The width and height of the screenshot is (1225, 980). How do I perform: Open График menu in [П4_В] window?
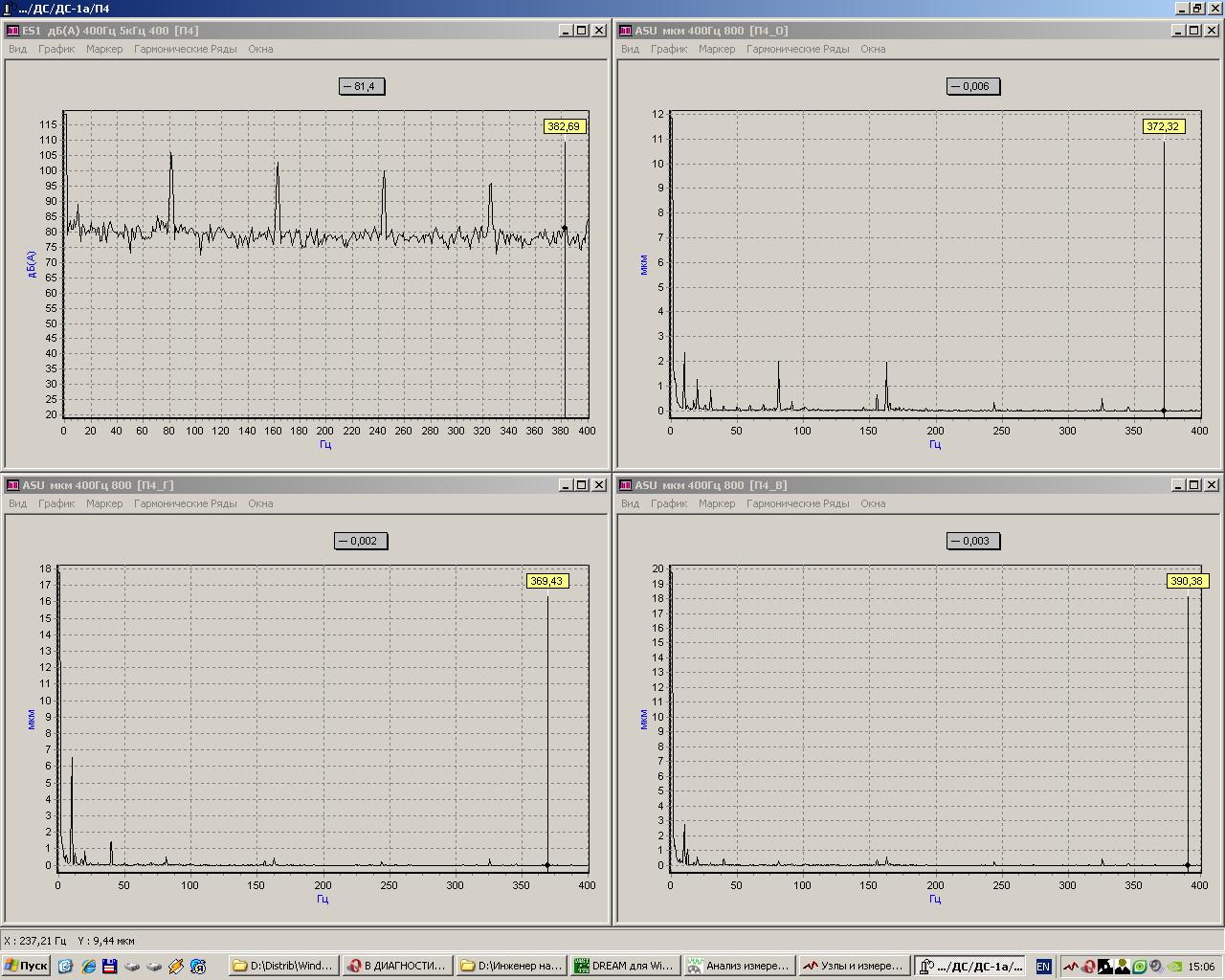coord(669,503)
